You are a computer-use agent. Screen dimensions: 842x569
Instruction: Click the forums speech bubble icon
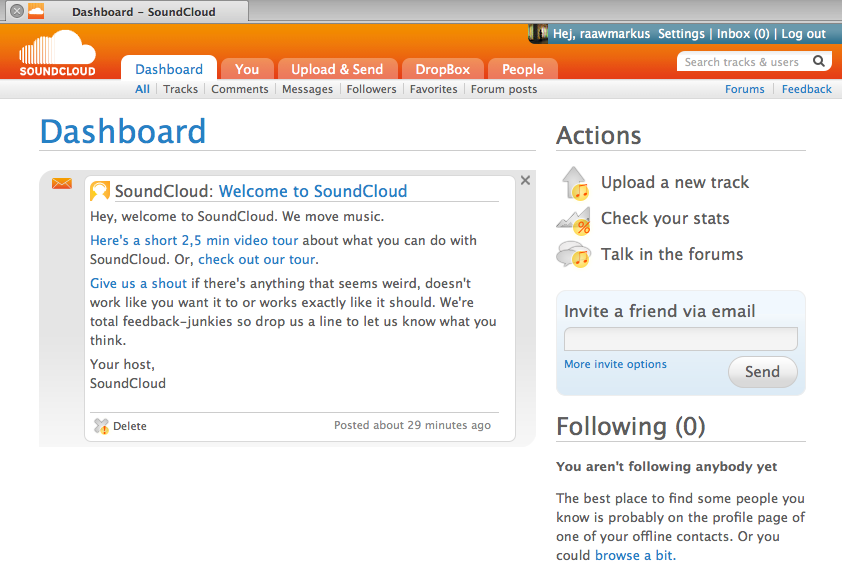[574, 254]
